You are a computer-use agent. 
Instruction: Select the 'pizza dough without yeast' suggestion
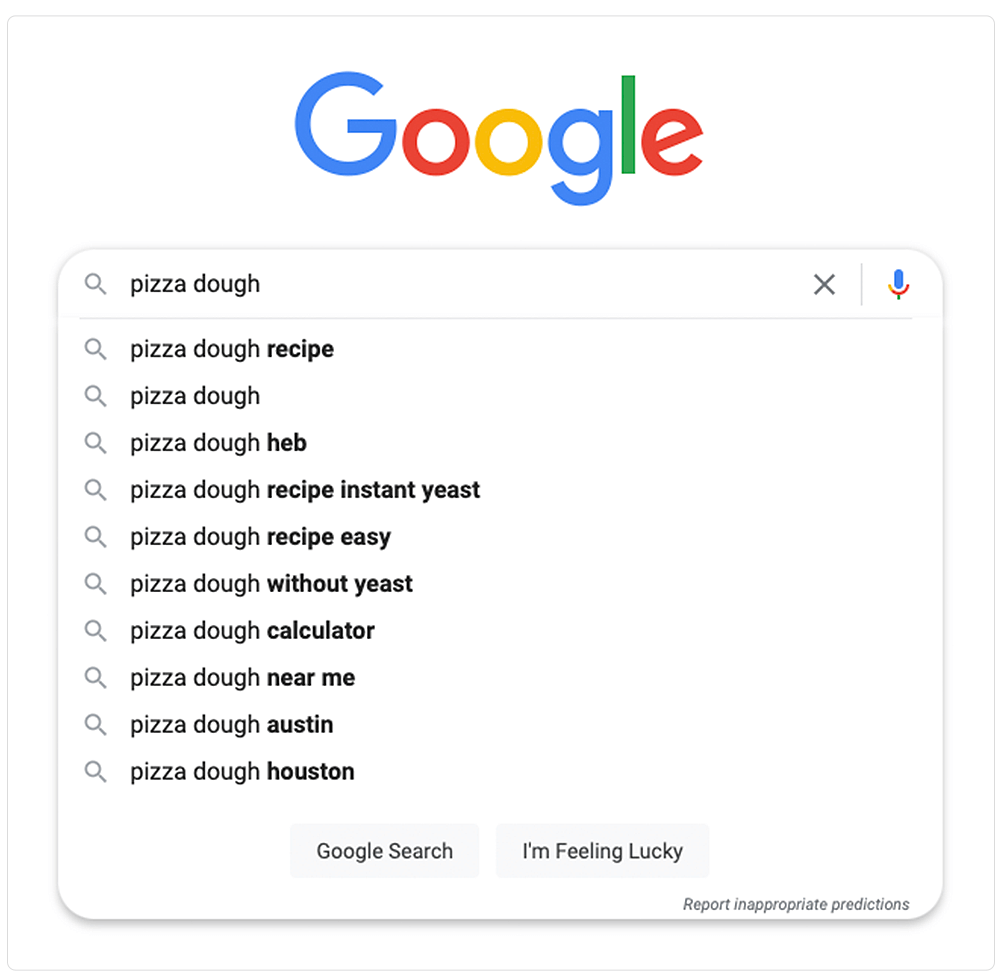pos(270,583)
